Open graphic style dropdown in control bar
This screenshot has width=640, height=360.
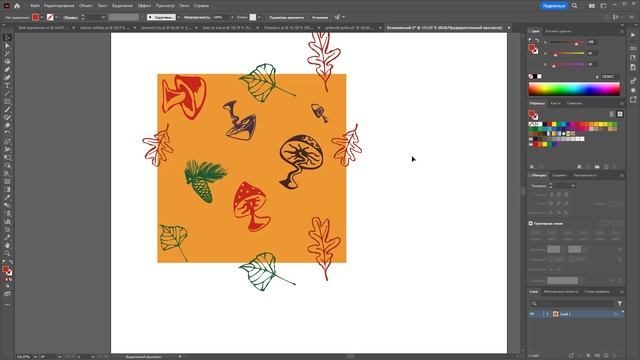[259, 17]
